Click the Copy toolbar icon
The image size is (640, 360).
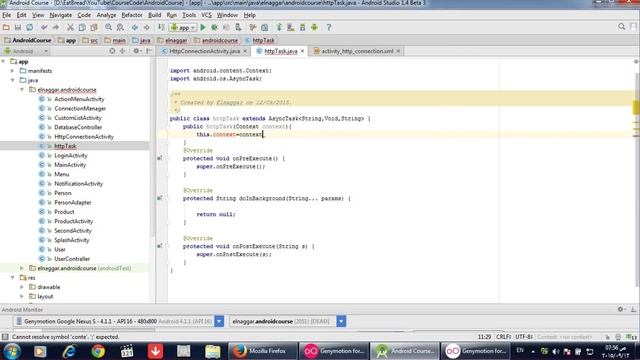pyautogui.click(x=82, y=27)
